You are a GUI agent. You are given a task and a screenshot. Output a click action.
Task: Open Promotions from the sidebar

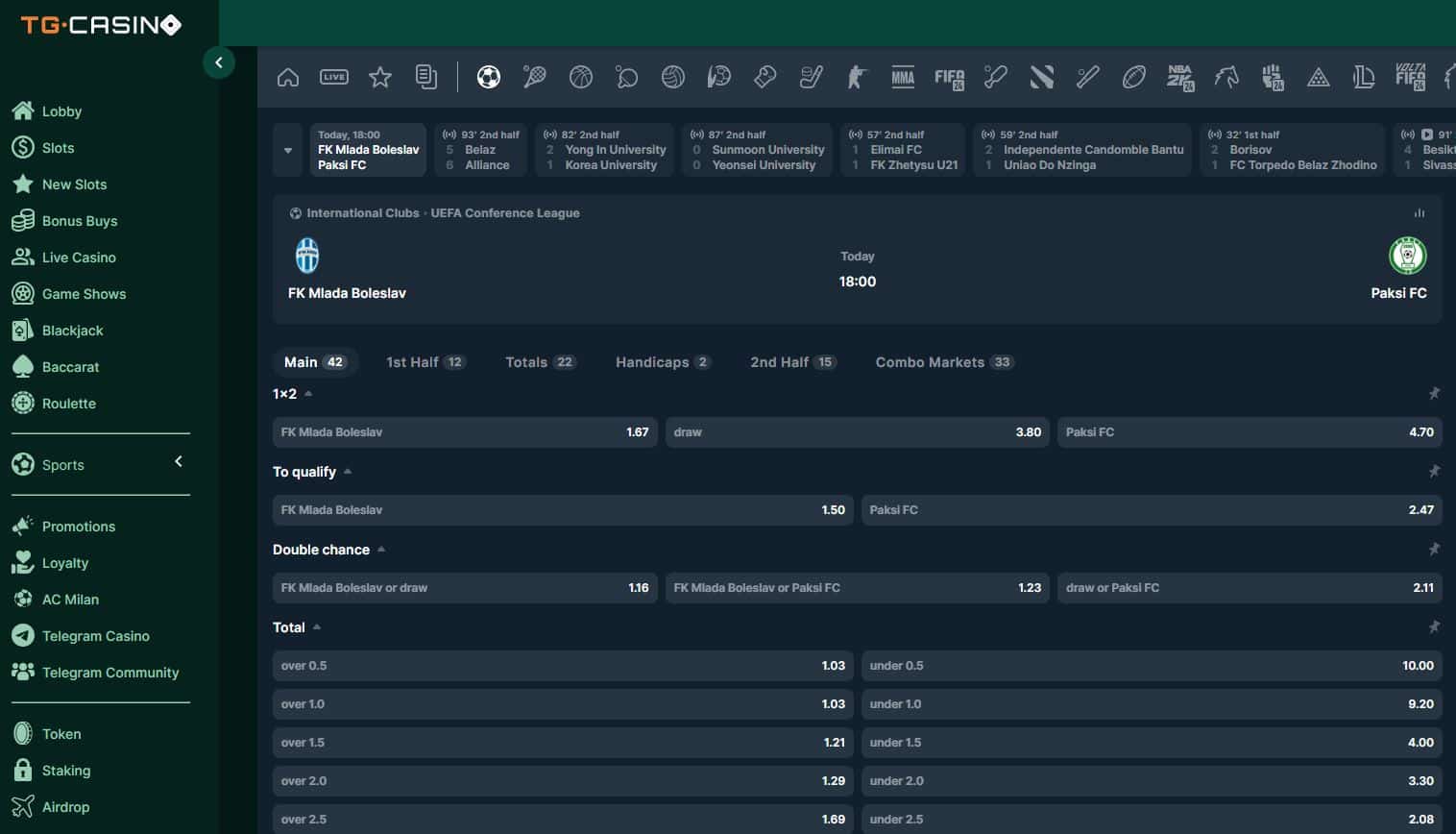click(x=63, y=527)
